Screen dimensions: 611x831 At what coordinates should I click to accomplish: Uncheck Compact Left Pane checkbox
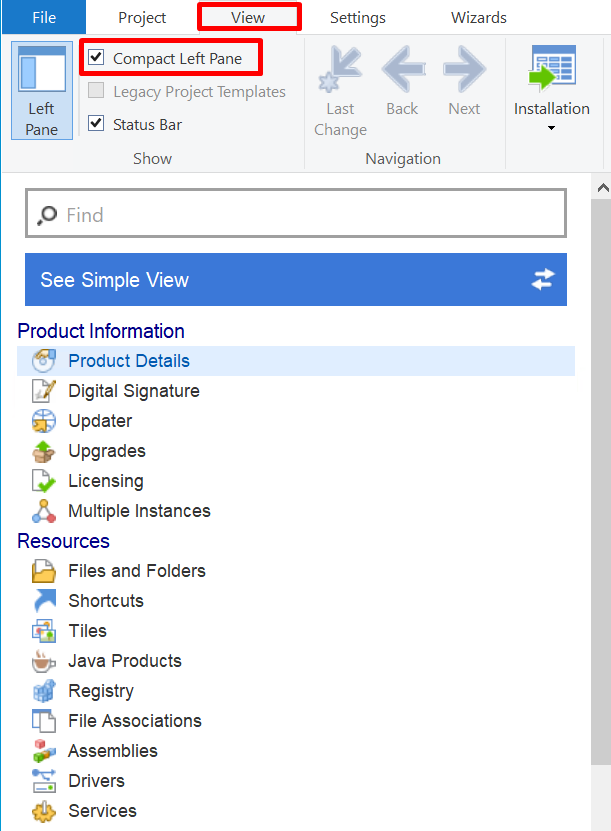[x=96, y=58]
